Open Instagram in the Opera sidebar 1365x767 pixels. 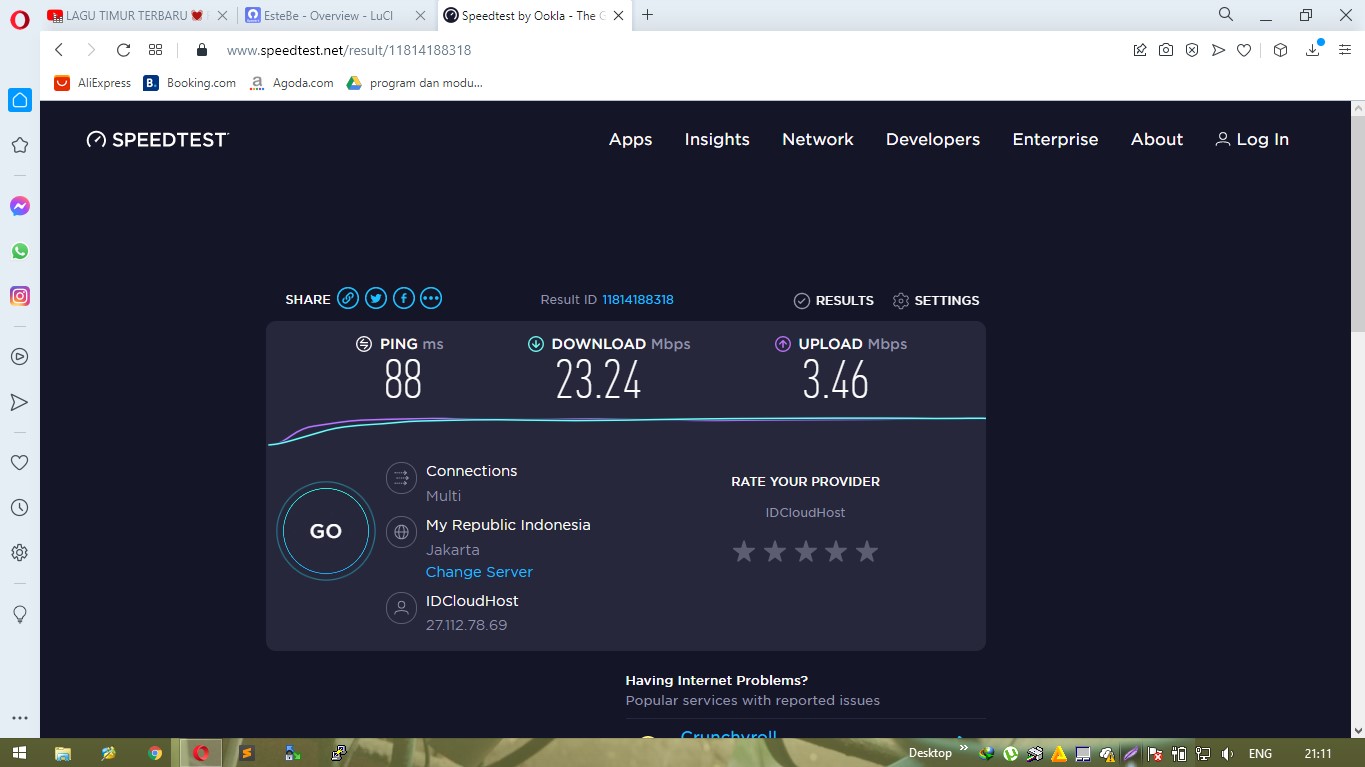click(19, 296)
